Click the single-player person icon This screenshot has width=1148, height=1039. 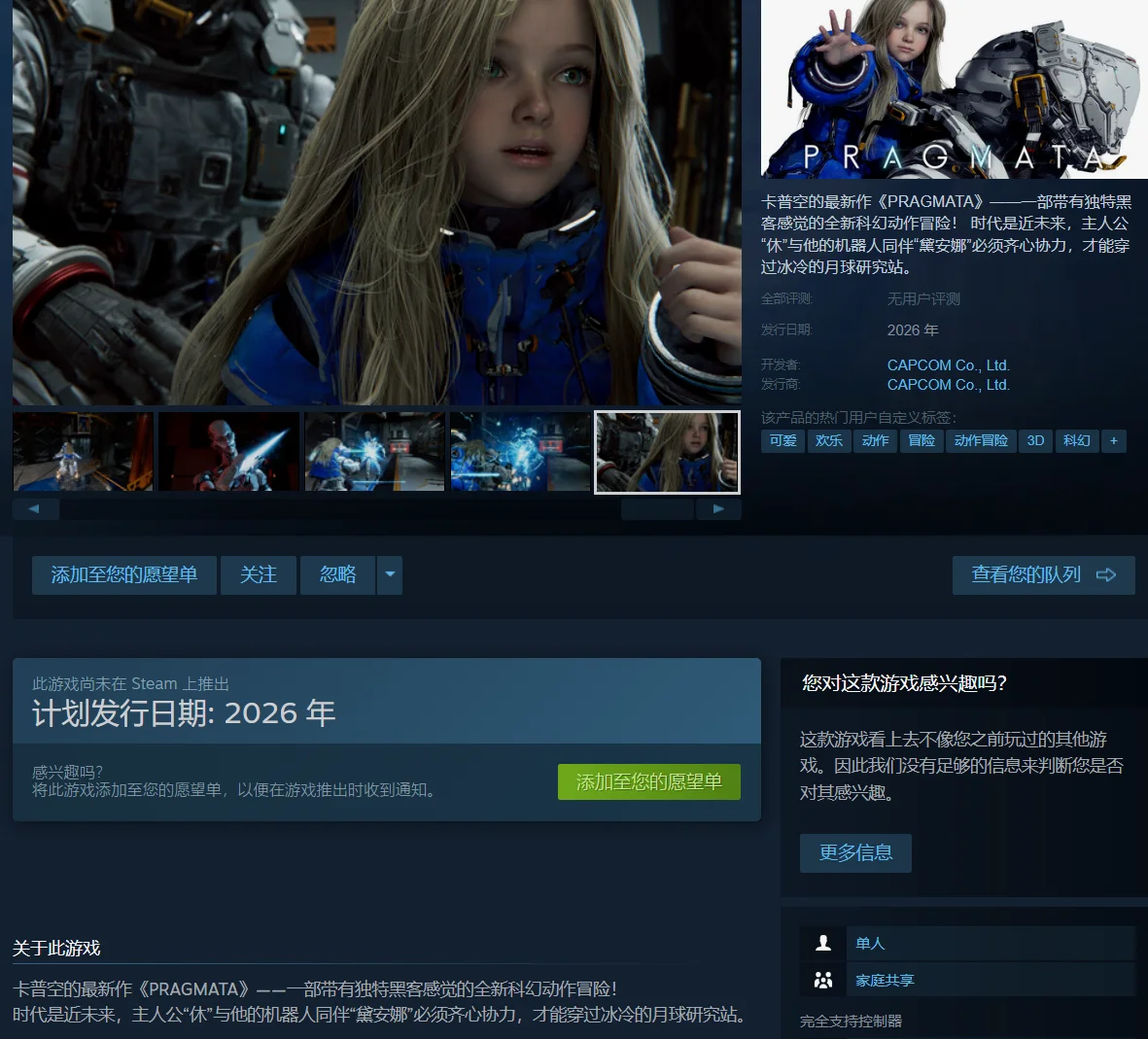click(x=823, y=943)
